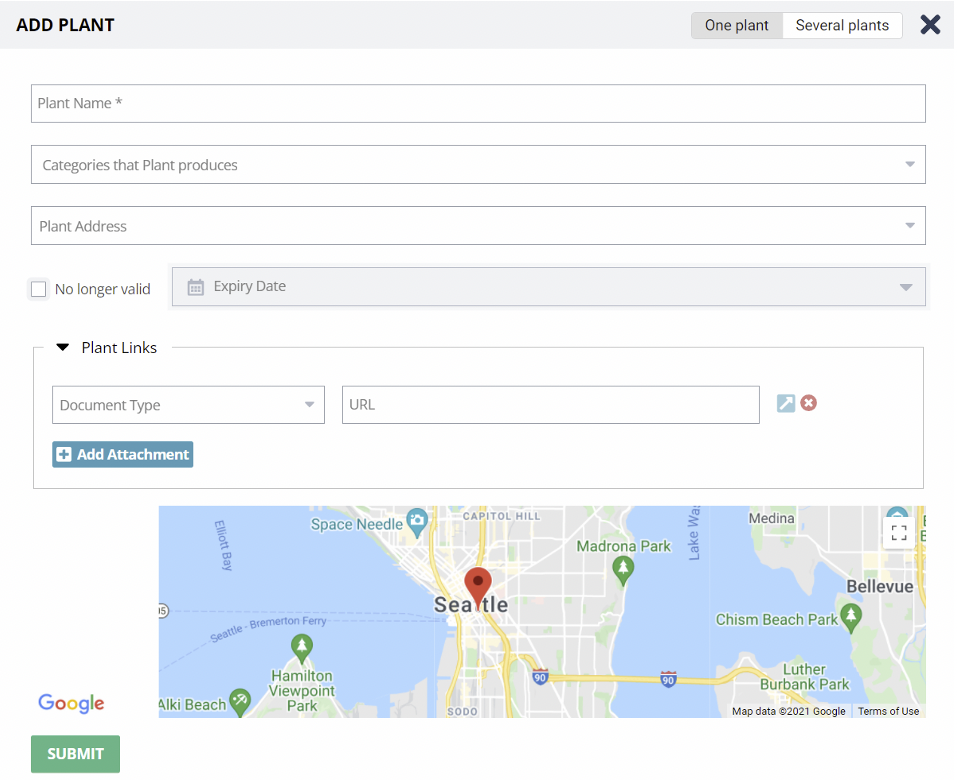The height and width of the screenshot is (780, 957).
Task: Remove the attachment row with red X
Action: 809,403
